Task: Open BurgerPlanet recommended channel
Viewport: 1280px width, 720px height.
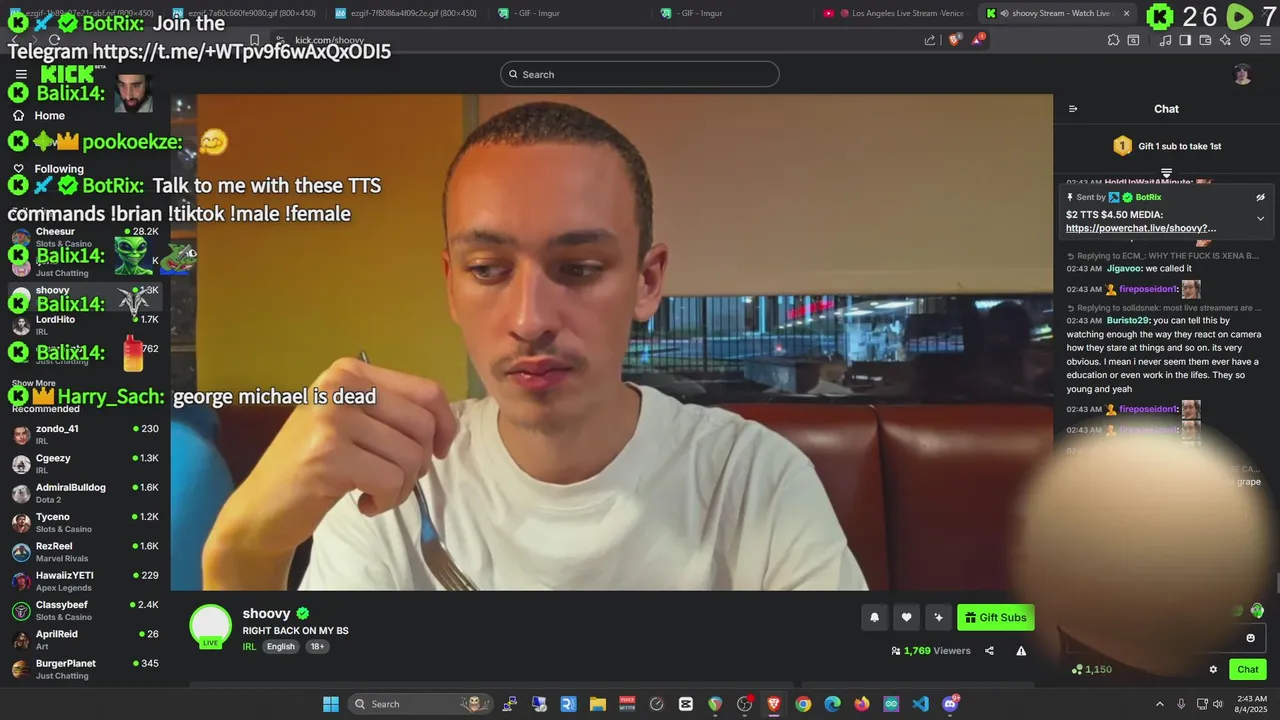Action: pos(85,669)
